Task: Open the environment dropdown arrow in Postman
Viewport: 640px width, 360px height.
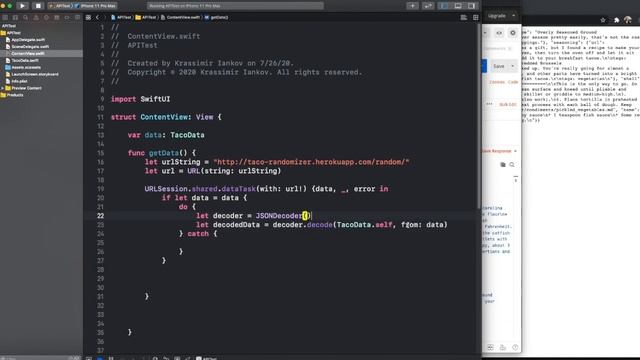Action: tap(485, 33)
